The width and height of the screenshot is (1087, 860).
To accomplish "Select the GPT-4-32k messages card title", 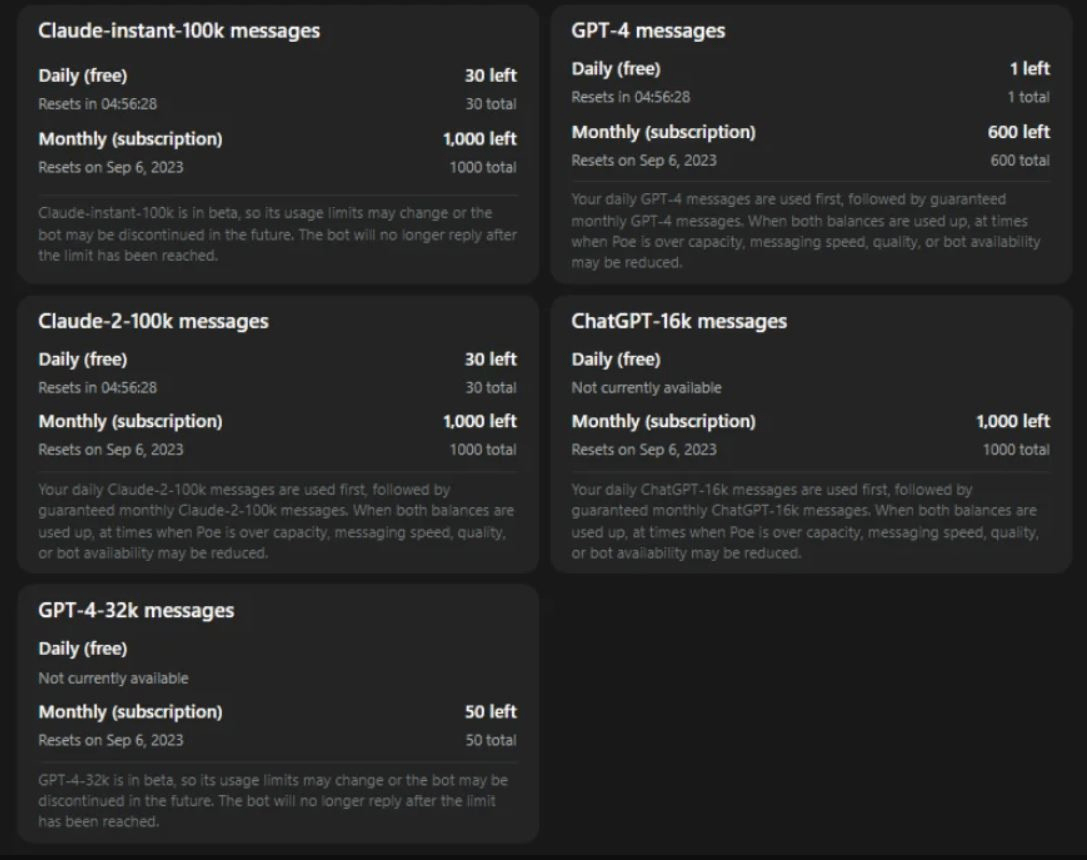I will (136, 610).
